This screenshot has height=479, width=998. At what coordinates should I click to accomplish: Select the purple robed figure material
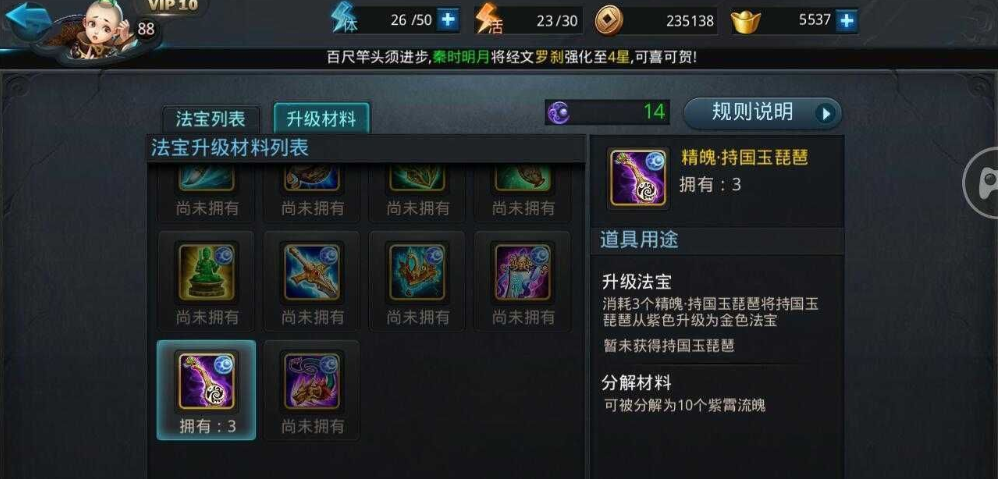coord(523,272)
